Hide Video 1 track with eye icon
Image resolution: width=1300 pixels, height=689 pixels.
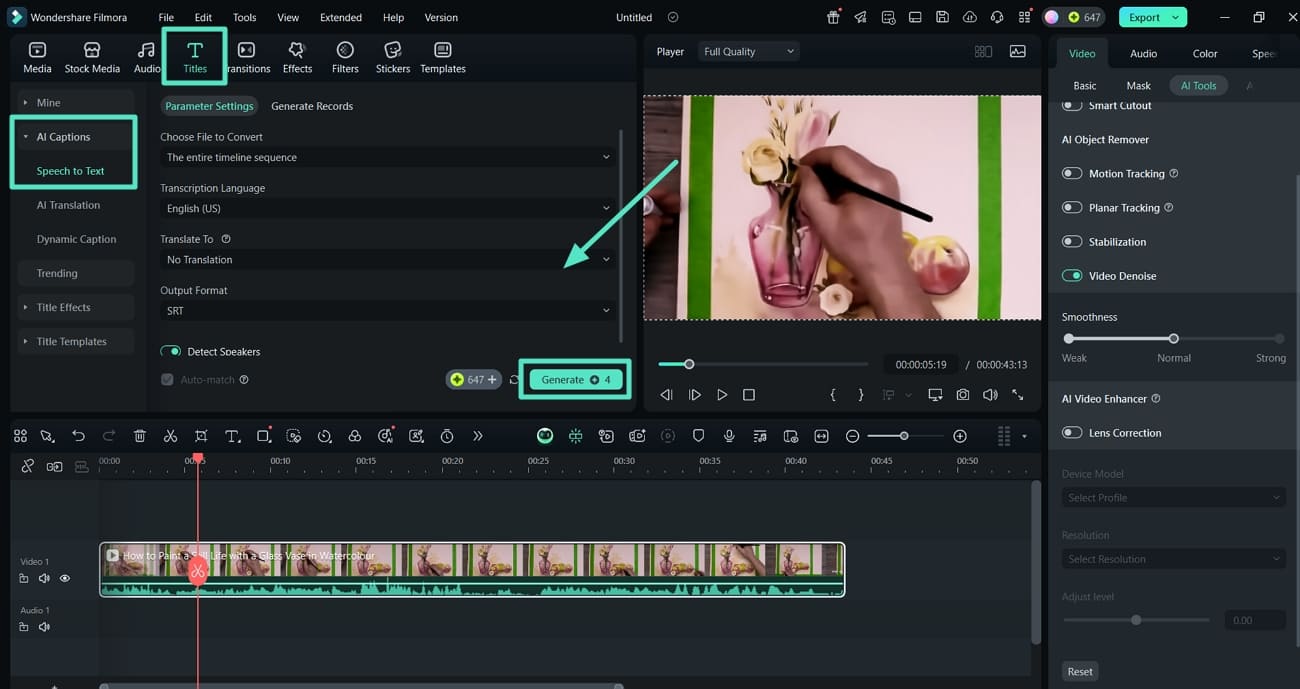[65, 578]
